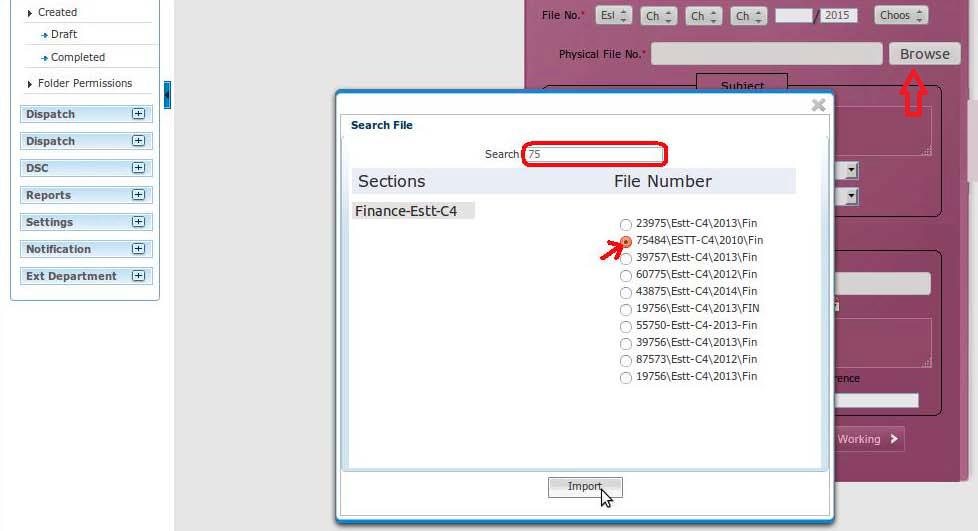
Task: Open the Draft folder item
Action: coord(64,34)
